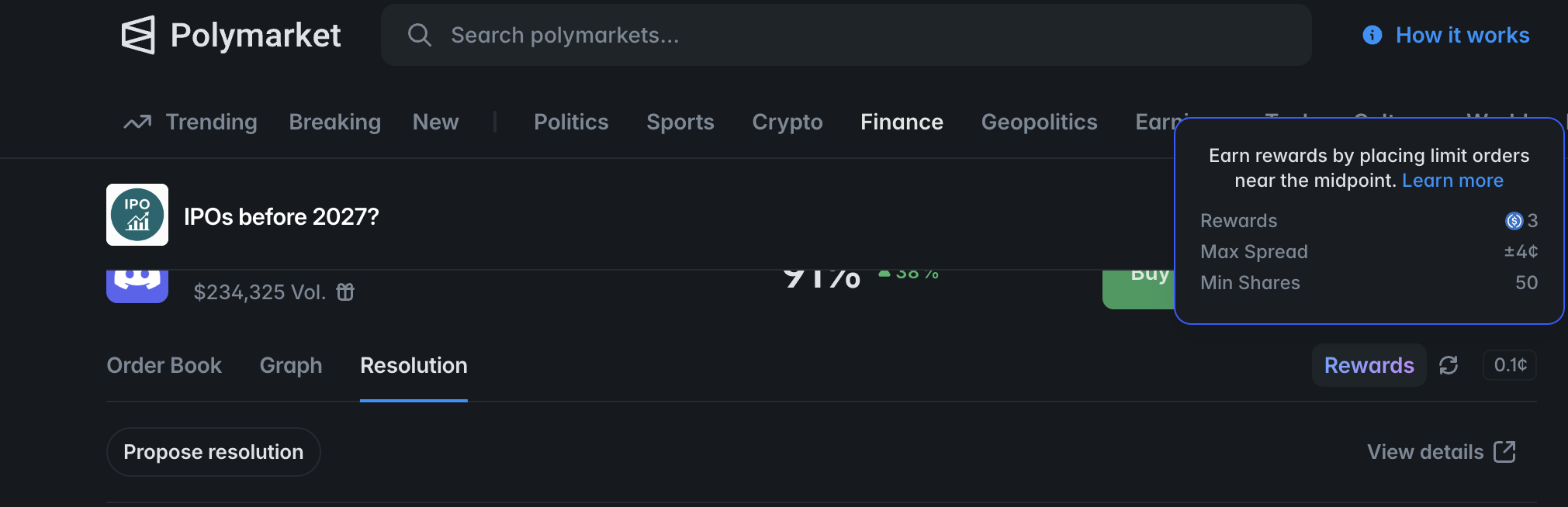Click the info icon beside How it works
This screenshot has width=1568, height=507.
tap(1371, 35)
